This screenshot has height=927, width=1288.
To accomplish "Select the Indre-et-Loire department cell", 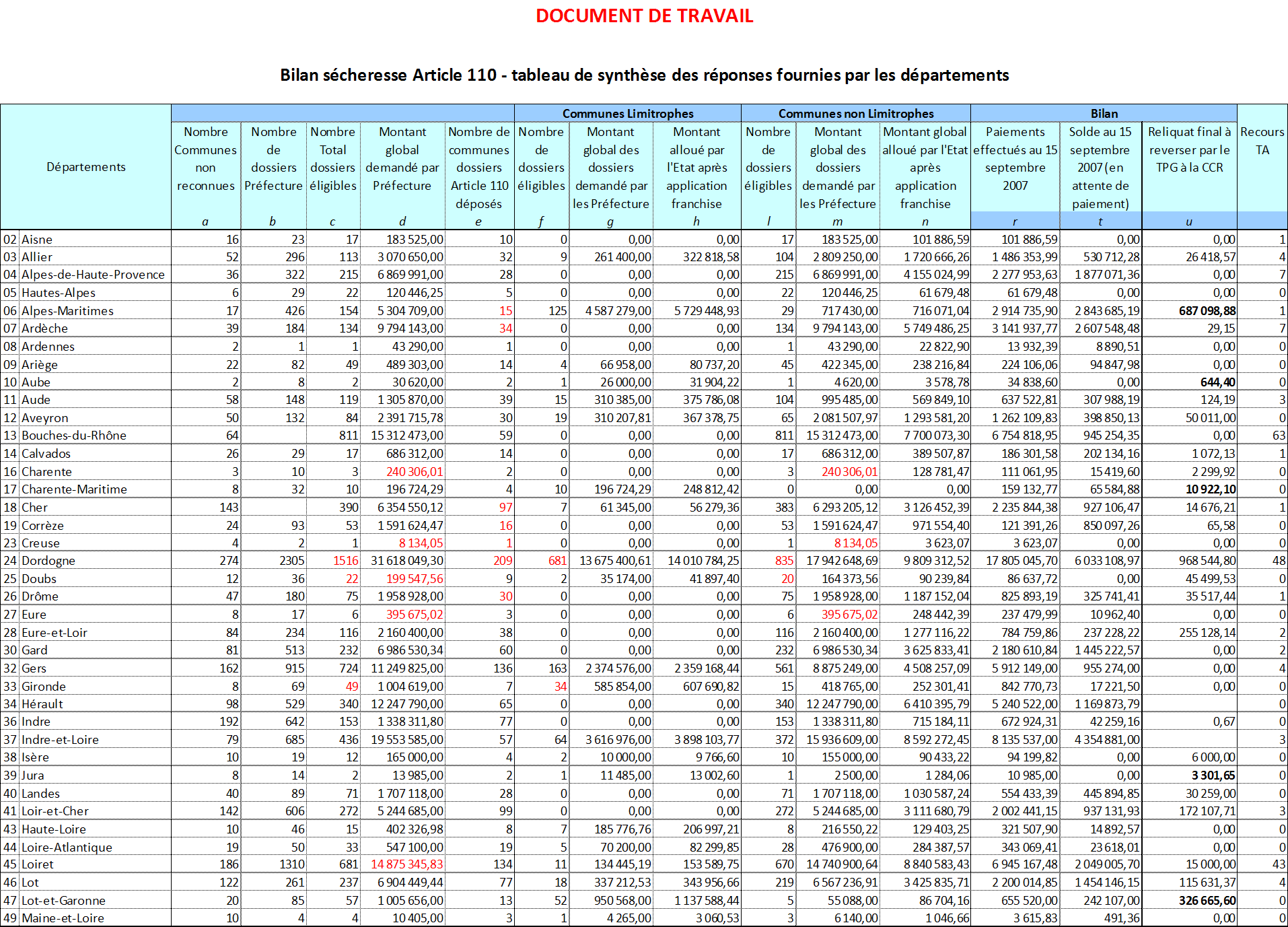I will pyautogui.click(x=60, y=740).
